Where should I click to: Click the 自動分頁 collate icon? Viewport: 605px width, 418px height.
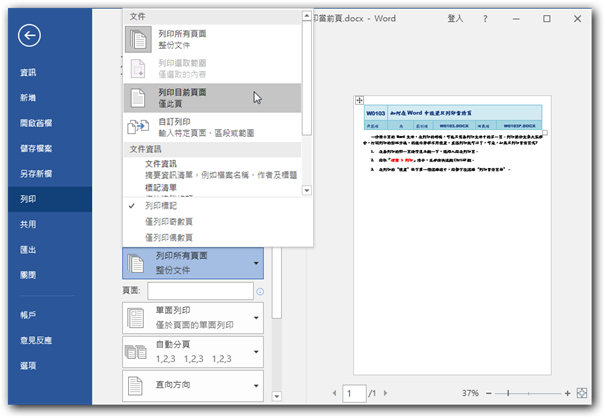[135, 352]
